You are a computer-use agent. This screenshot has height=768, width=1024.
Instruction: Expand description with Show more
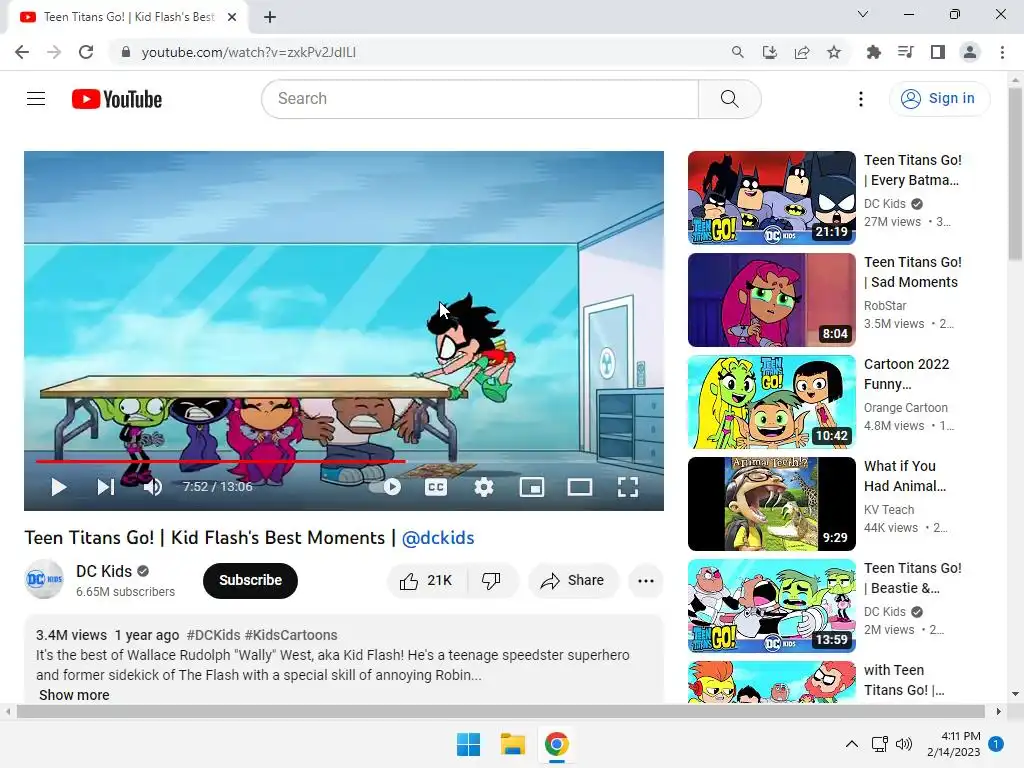pos(74,695)
